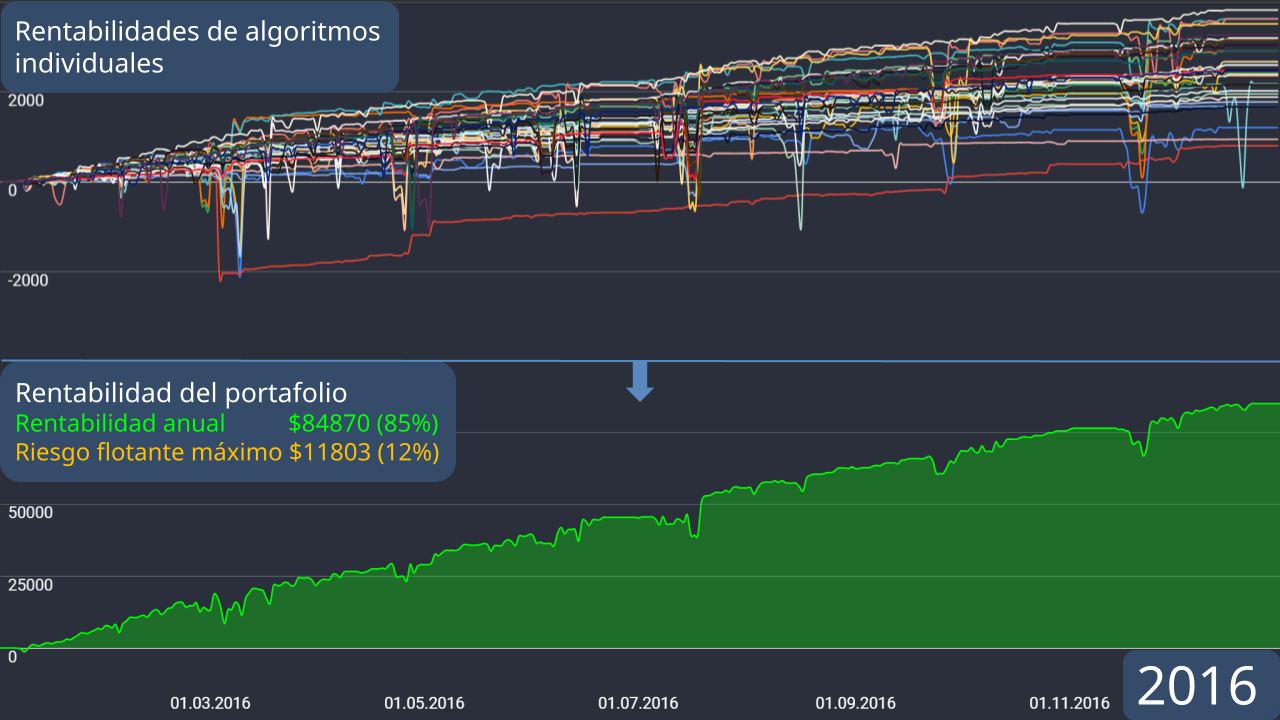
Task: Click the '0' label of the upper chart
Action: 12,190
